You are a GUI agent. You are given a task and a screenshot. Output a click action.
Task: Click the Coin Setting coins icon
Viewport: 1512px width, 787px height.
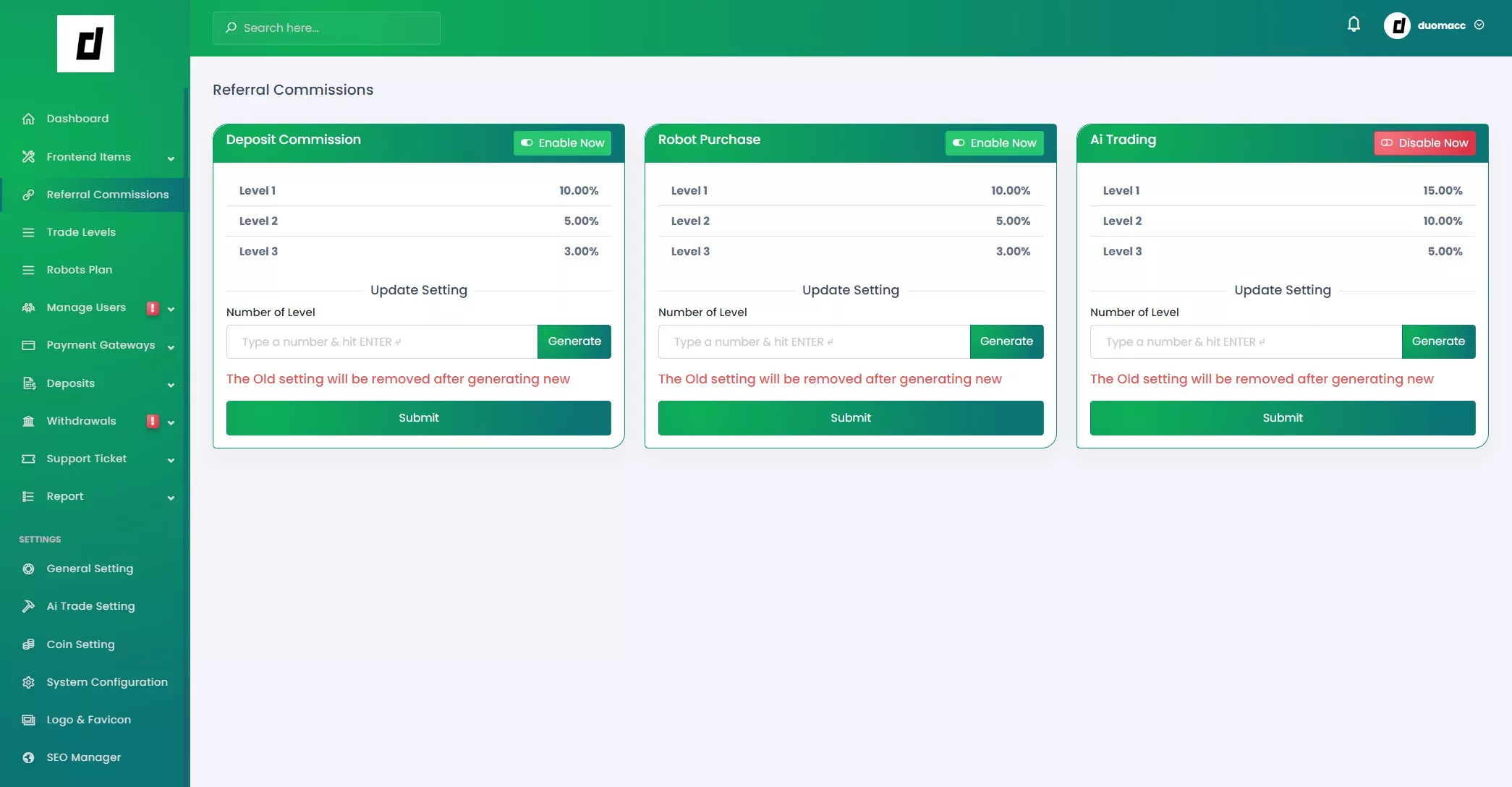(28, 645)
